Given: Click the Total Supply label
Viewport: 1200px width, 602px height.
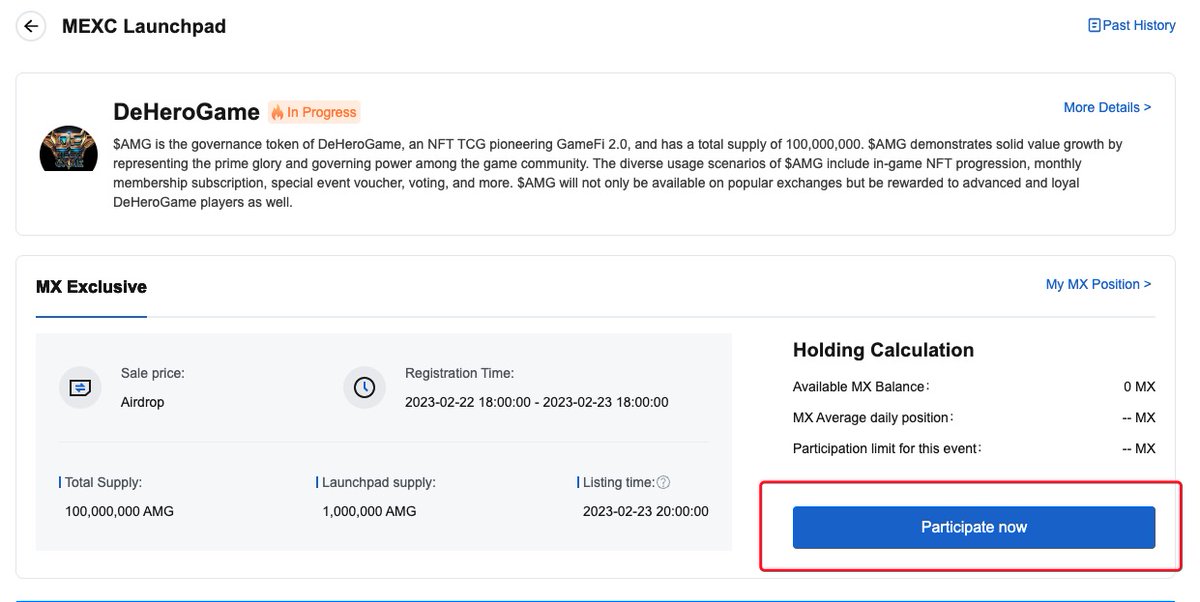Looking at the screenshot, I should point(103,482).
